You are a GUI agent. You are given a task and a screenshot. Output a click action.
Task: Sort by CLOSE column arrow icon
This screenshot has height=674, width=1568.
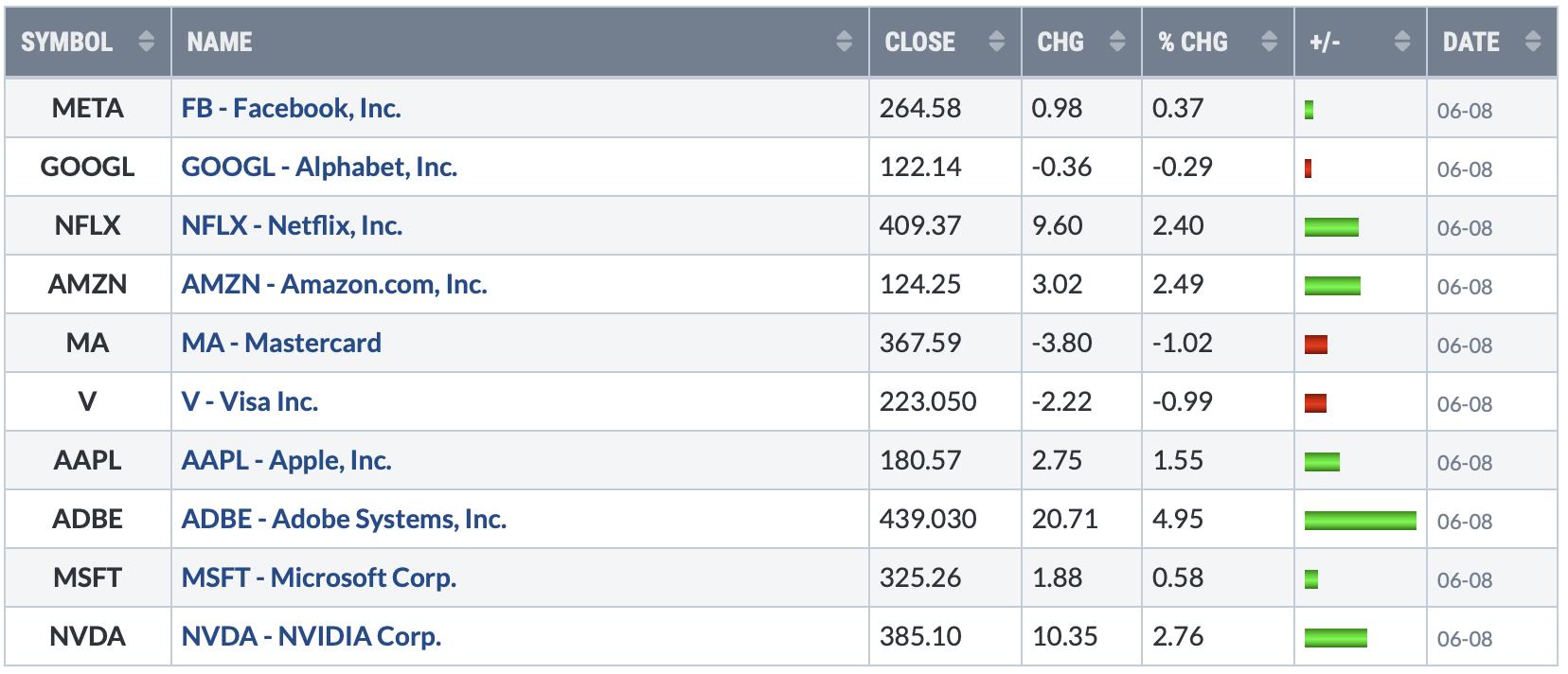pyautogui.click(x=996, y=42)
